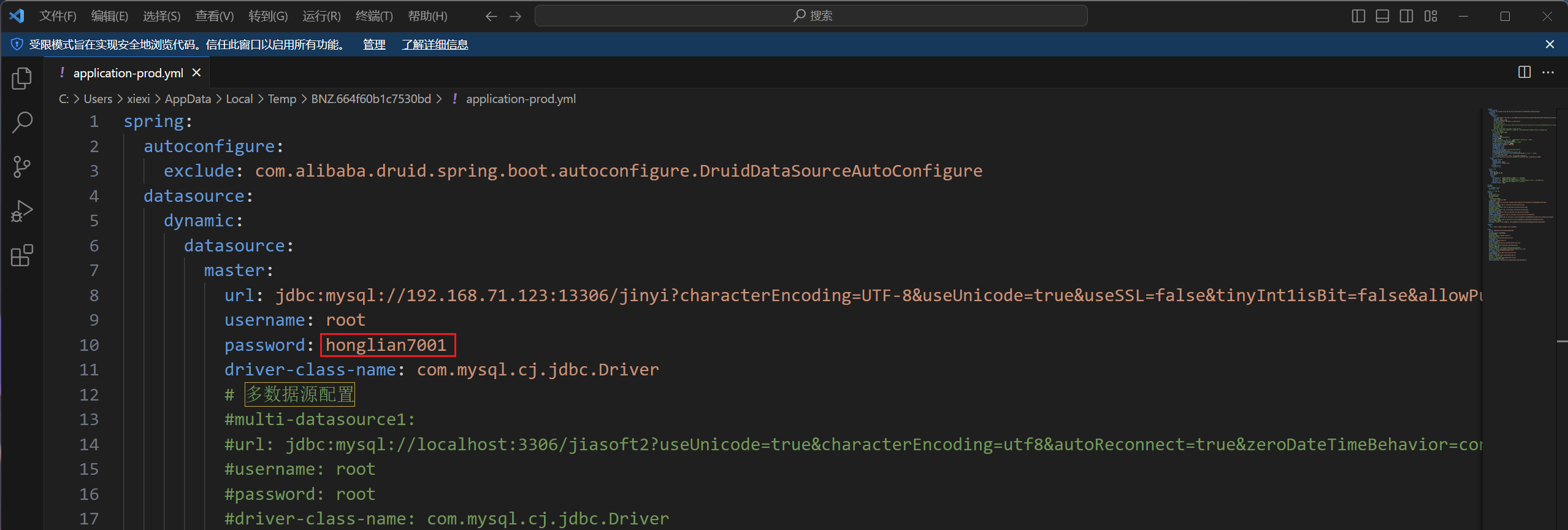Click the 了解详细信息 link

[435, 44]
